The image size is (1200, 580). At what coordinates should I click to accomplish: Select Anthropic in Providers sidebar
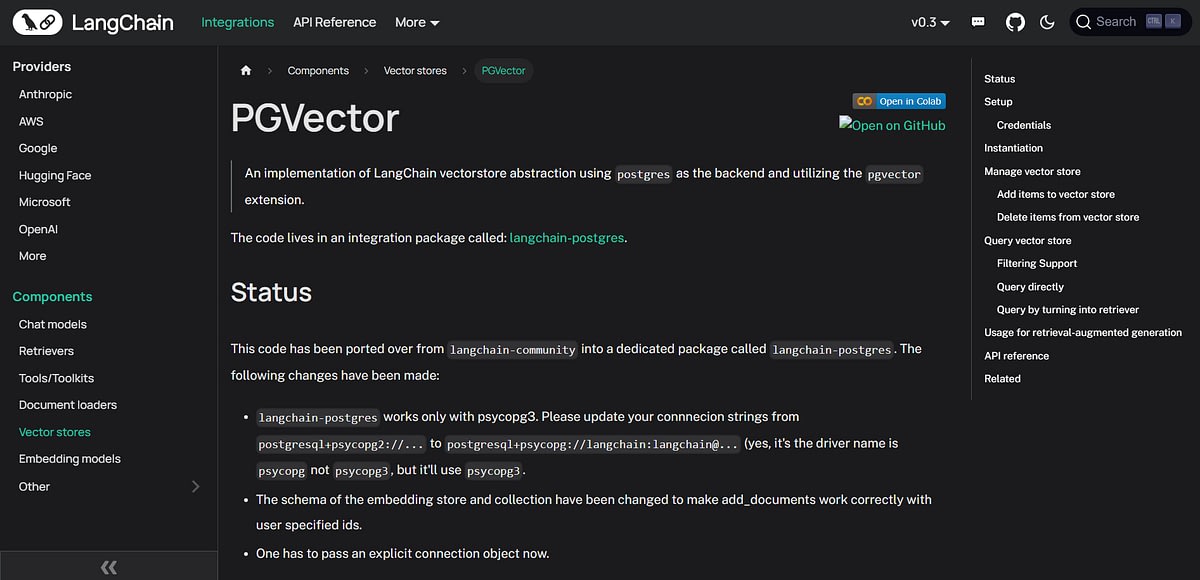click(45, 94)
